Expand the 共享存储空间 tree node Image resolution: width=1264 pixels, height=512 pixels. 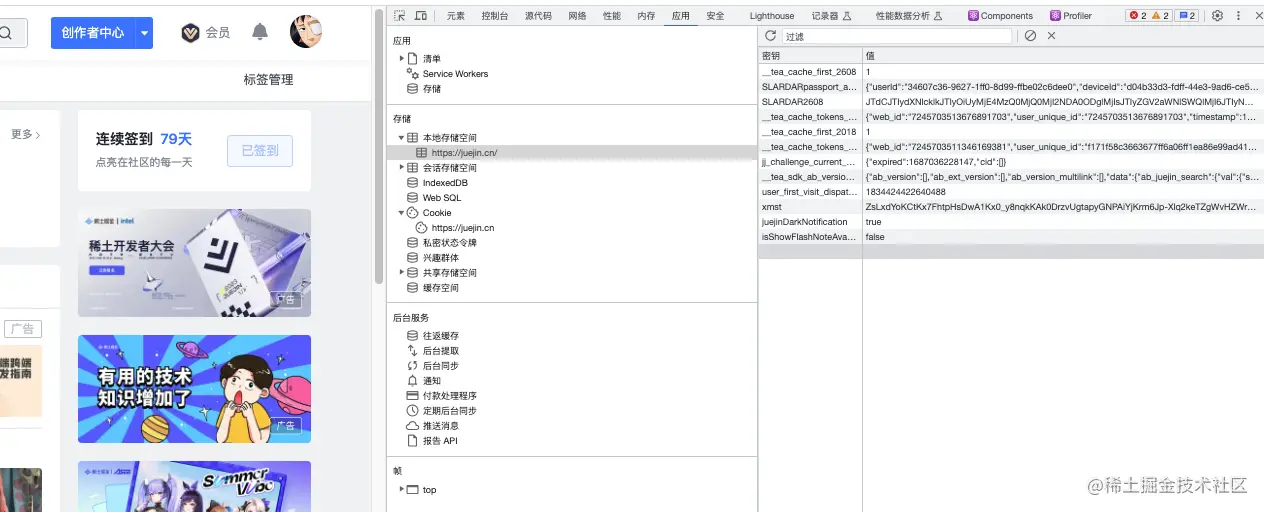tap(402, 272)
